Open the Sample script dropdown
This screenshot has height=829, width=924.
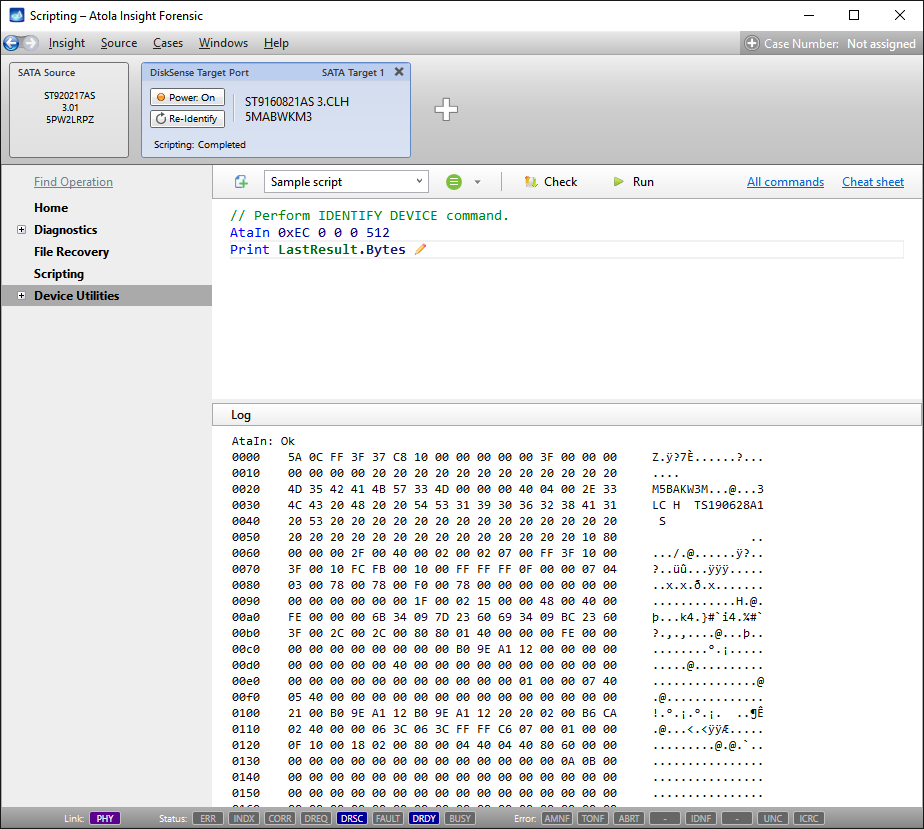tap(346, 181)
